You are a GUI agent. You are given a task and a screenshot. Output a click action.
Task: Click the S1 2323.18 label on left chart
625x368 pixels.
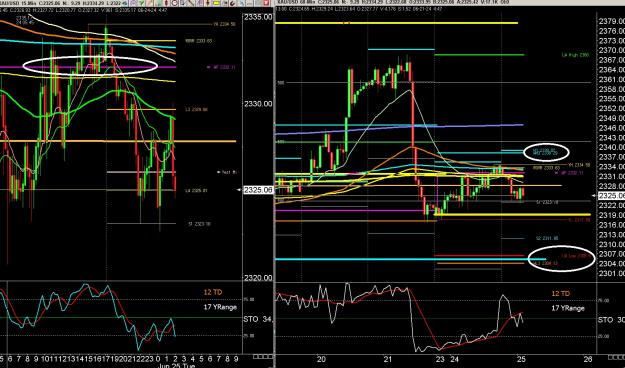200,224
